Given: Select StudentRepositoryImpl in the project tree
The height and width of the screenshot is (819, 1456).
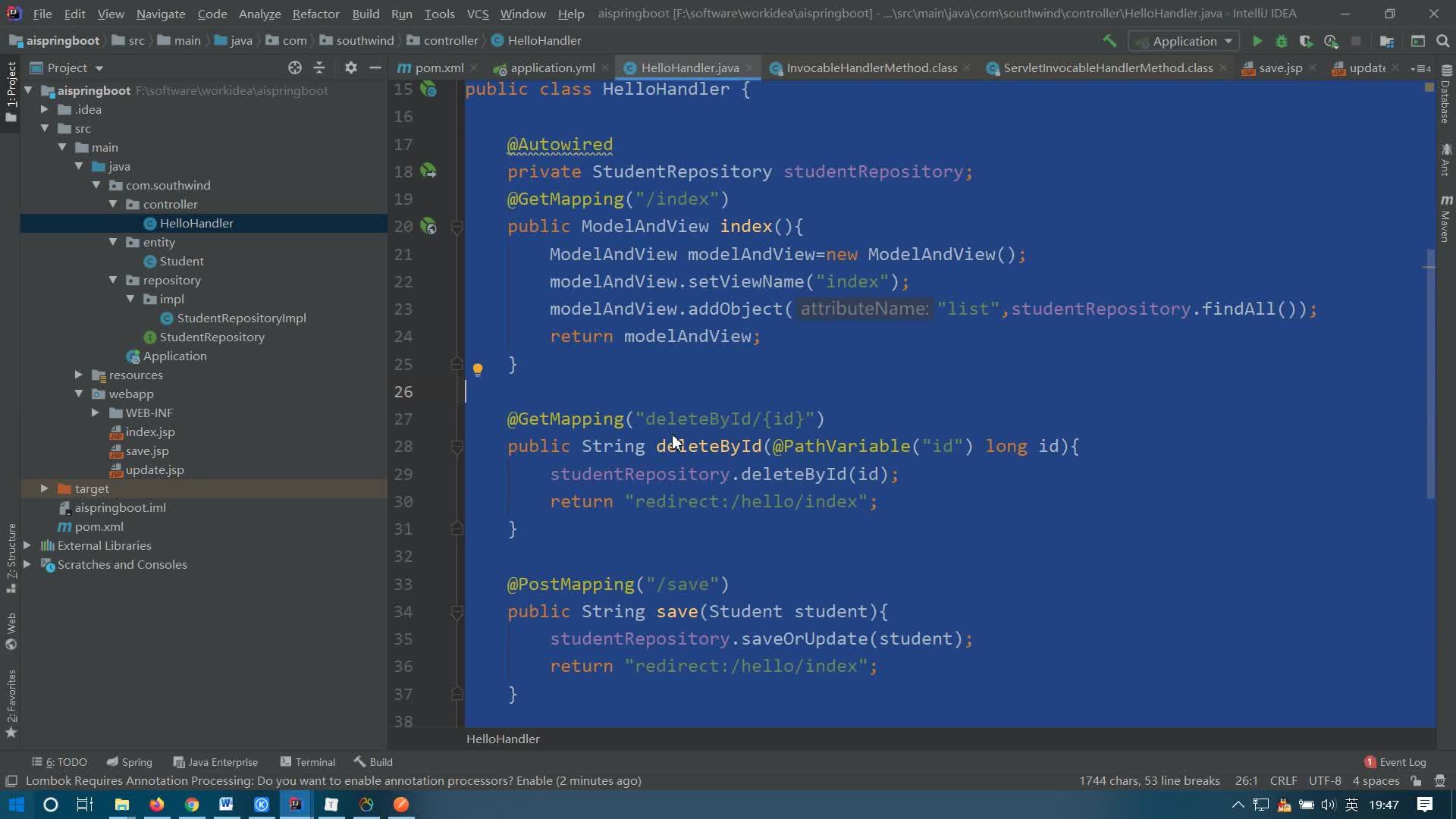Looking at the screenshot, I should click(241, 318).
